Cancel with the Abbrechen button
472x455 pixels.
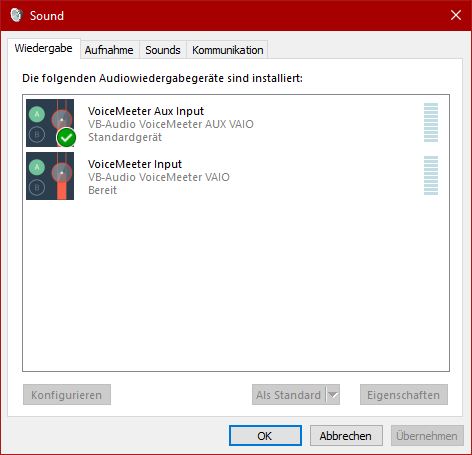click(346, 436)
